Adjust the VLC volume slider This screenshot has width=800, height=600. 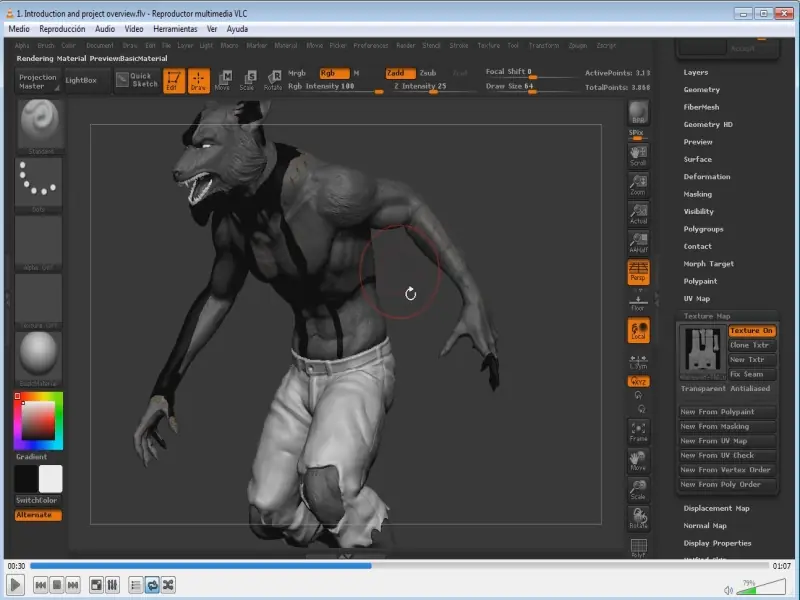point(761,587)
